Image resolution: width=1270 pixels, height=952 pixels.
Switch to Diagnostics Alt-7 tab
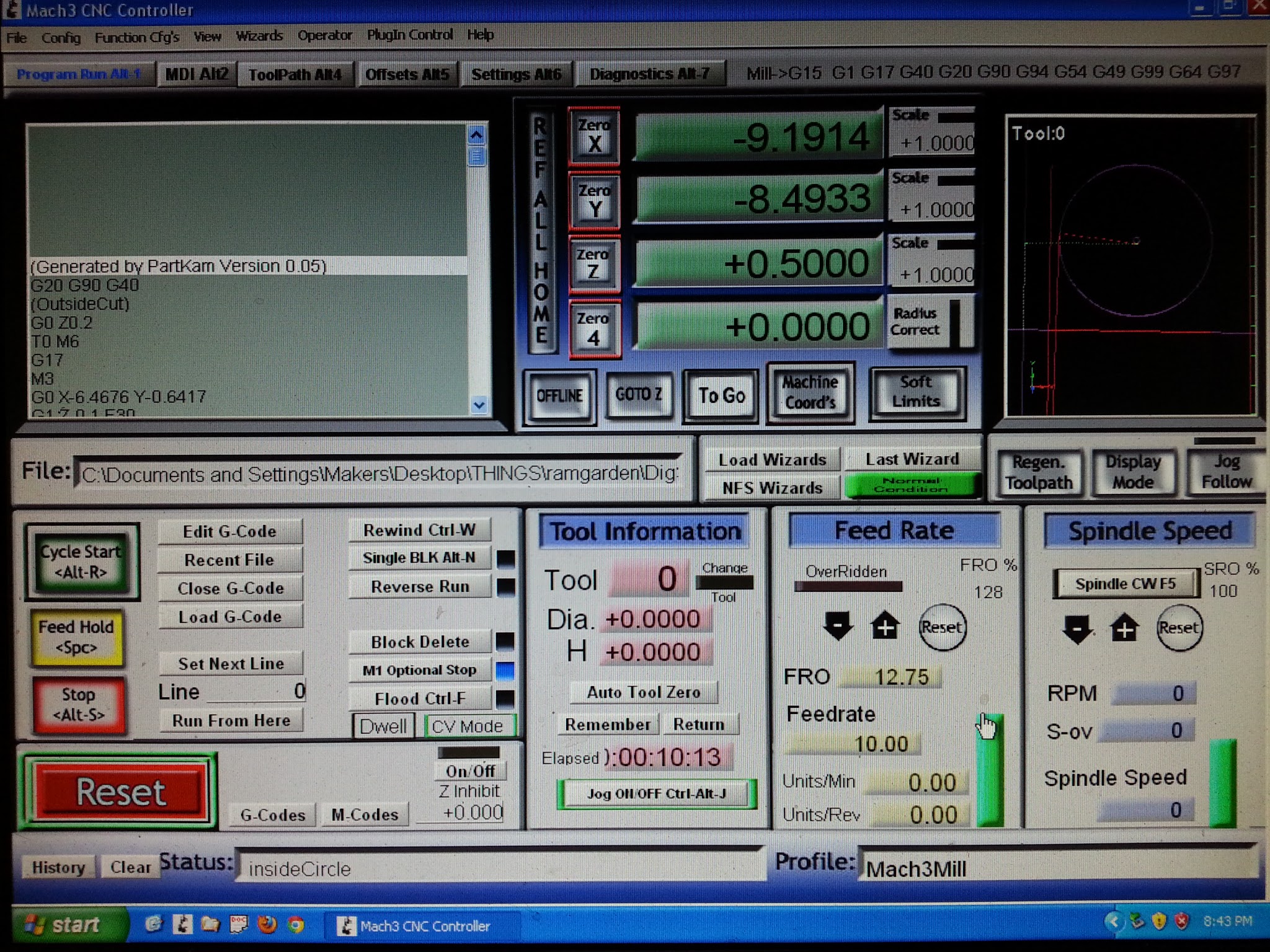click(x=649, y=74)
